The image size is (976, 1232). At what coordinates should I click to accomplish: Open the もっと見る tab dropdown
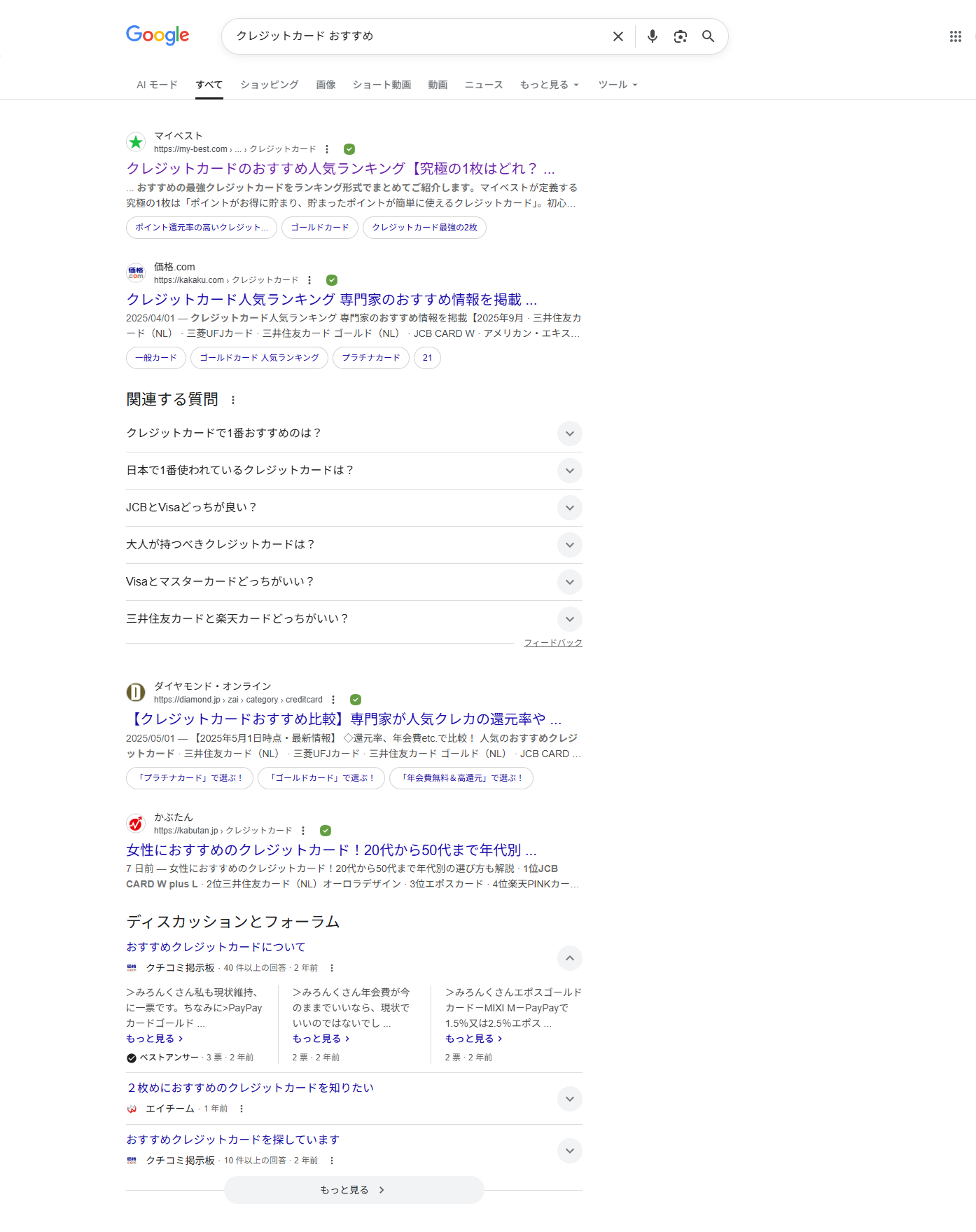pyautogui.click(x=550, y=85)
